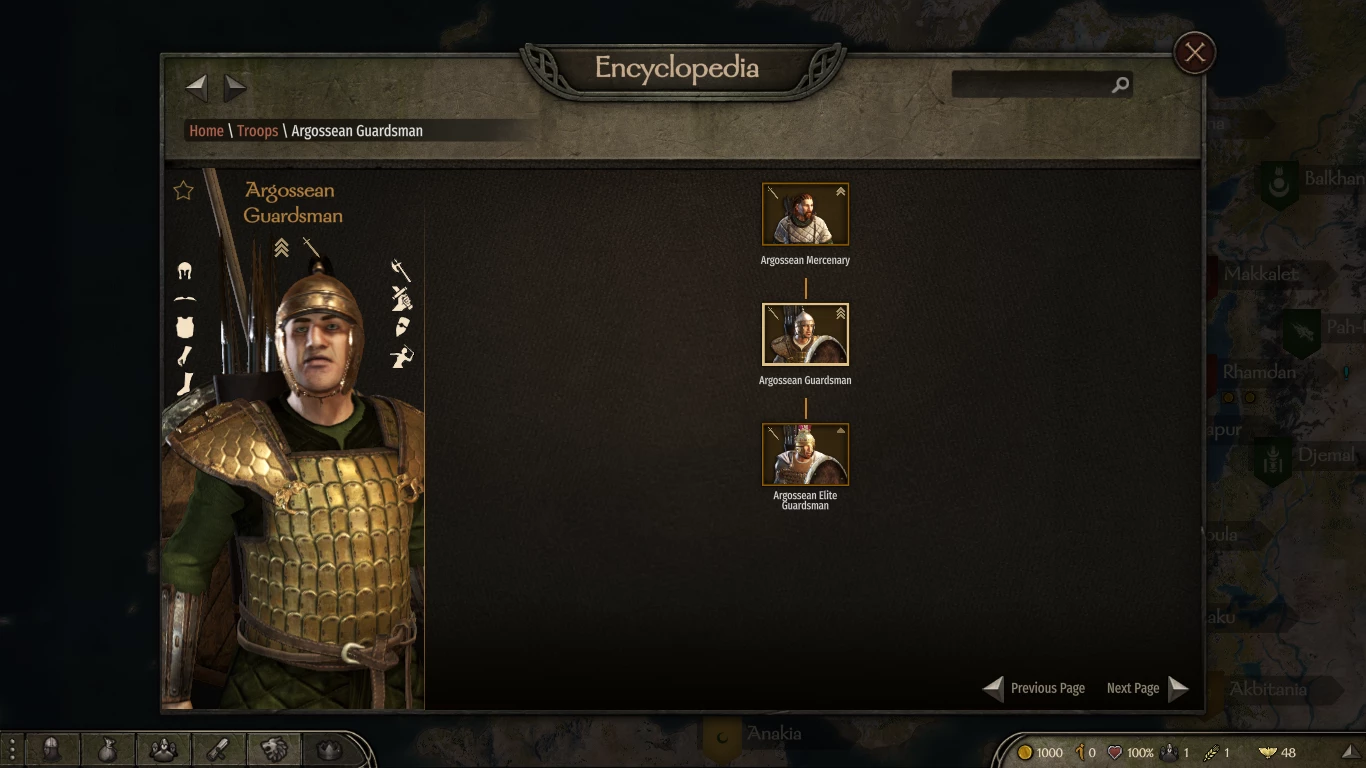The height and width of the screenshot is (768, 1366).
Task: Click the Next Page button
Action: (1147, 688)
